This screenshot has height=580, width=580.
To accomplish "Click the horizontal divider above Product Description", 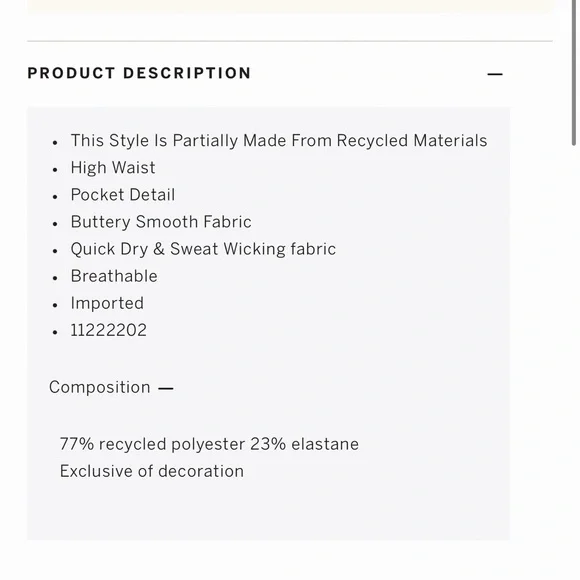I will point(290,41).
